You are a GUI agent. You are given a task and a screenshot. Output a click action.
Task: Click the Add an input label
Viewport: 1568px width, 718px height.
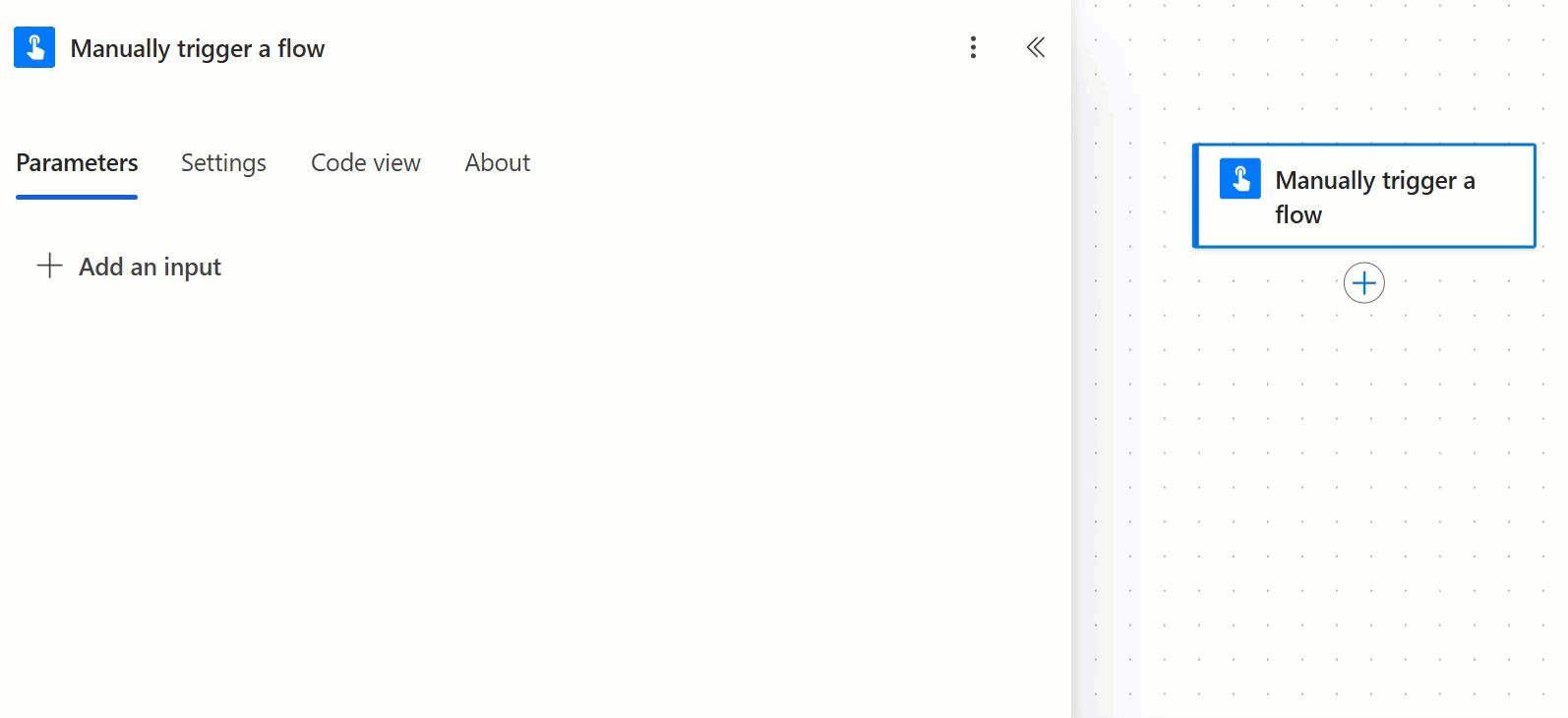coord(150,267)
